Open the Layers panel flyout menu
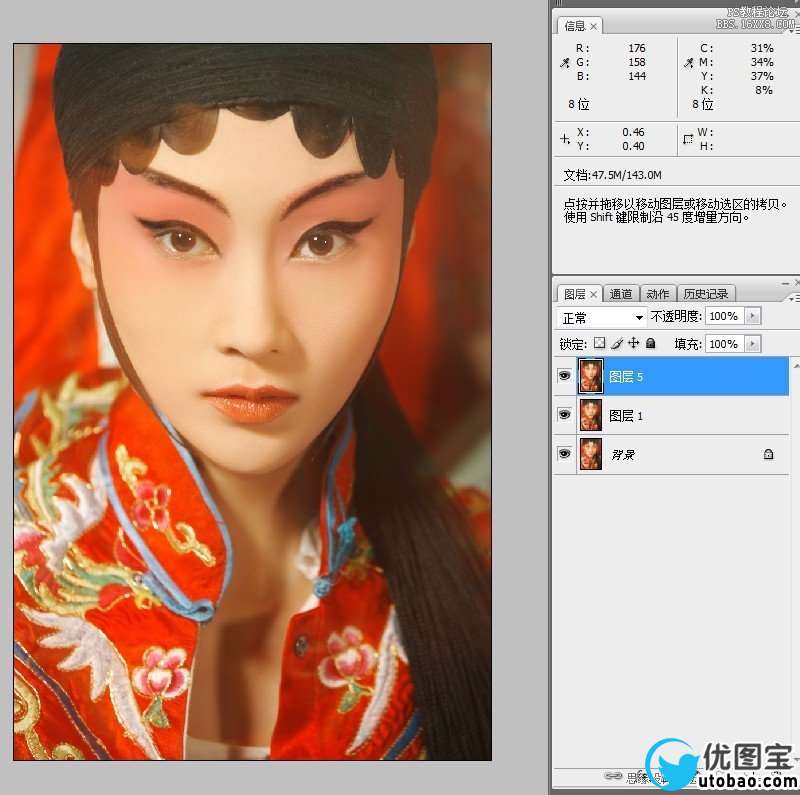This screenshot has width=800, height=795. tap(794, 298)
